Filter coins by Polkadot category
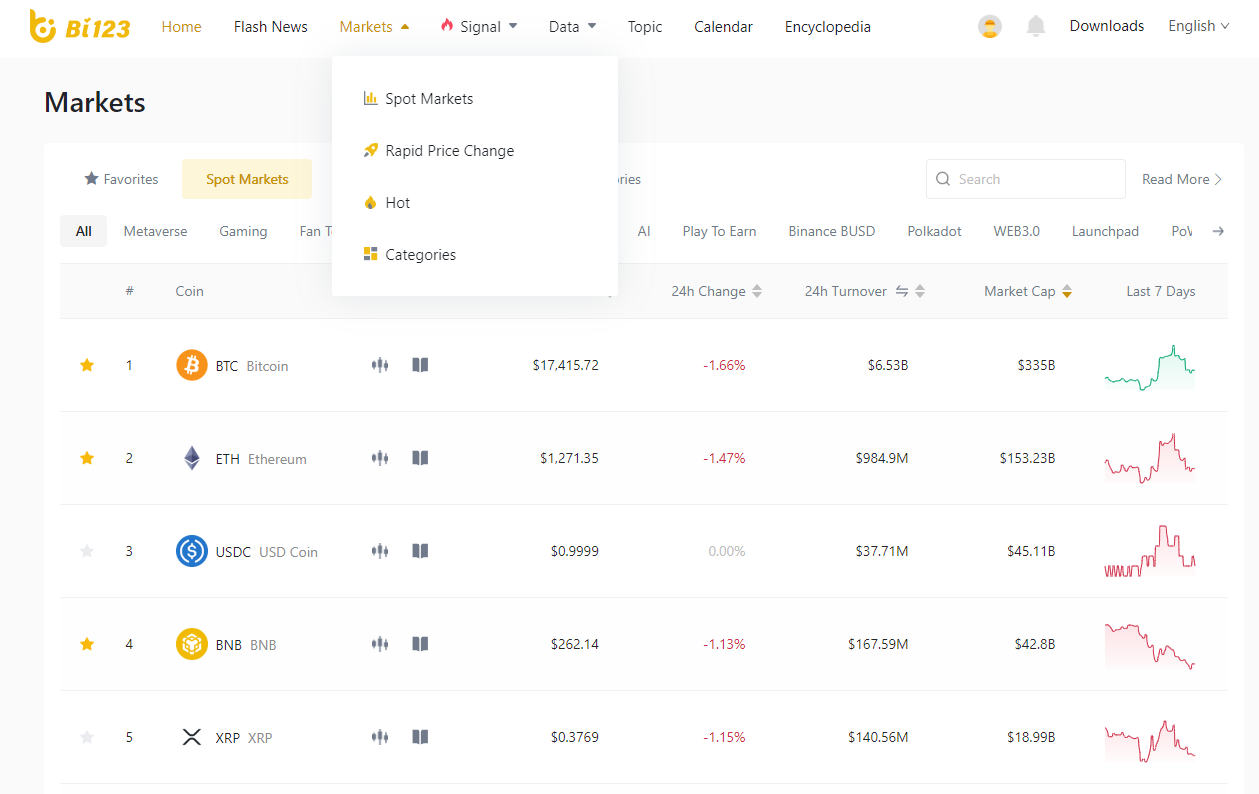Viewport: 1259px width, 794px height. [x=934, y=231]
